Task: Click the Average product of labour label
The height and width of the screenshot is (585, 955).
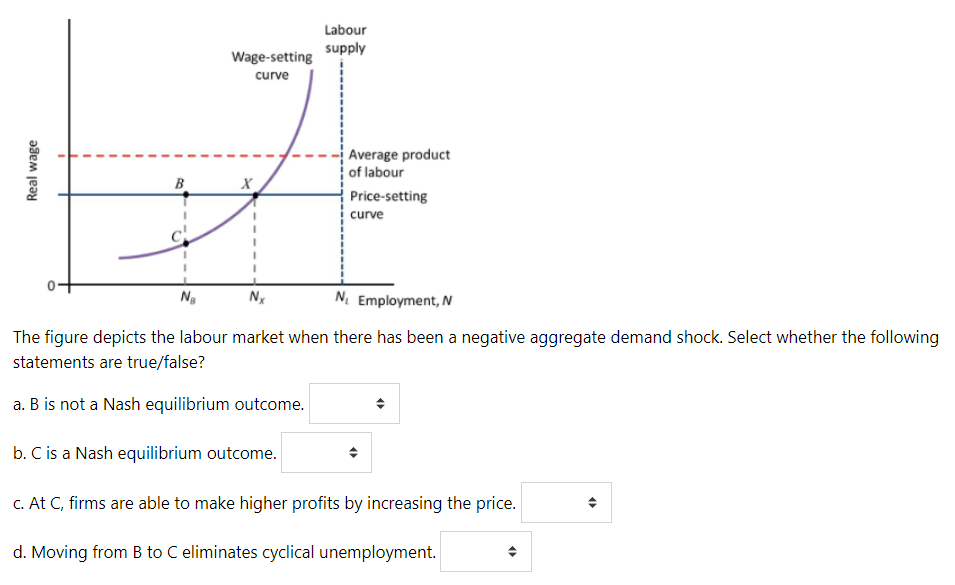Action: [x=398, y=162]
